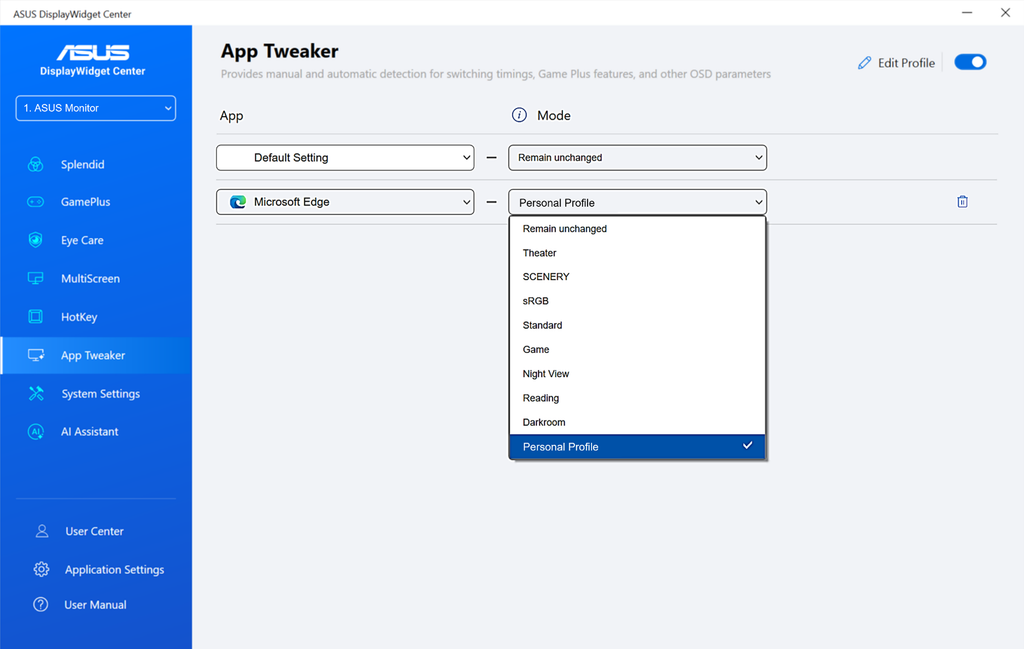
Task: Open the System Settings tools icon
Action: tap(36, 394)
